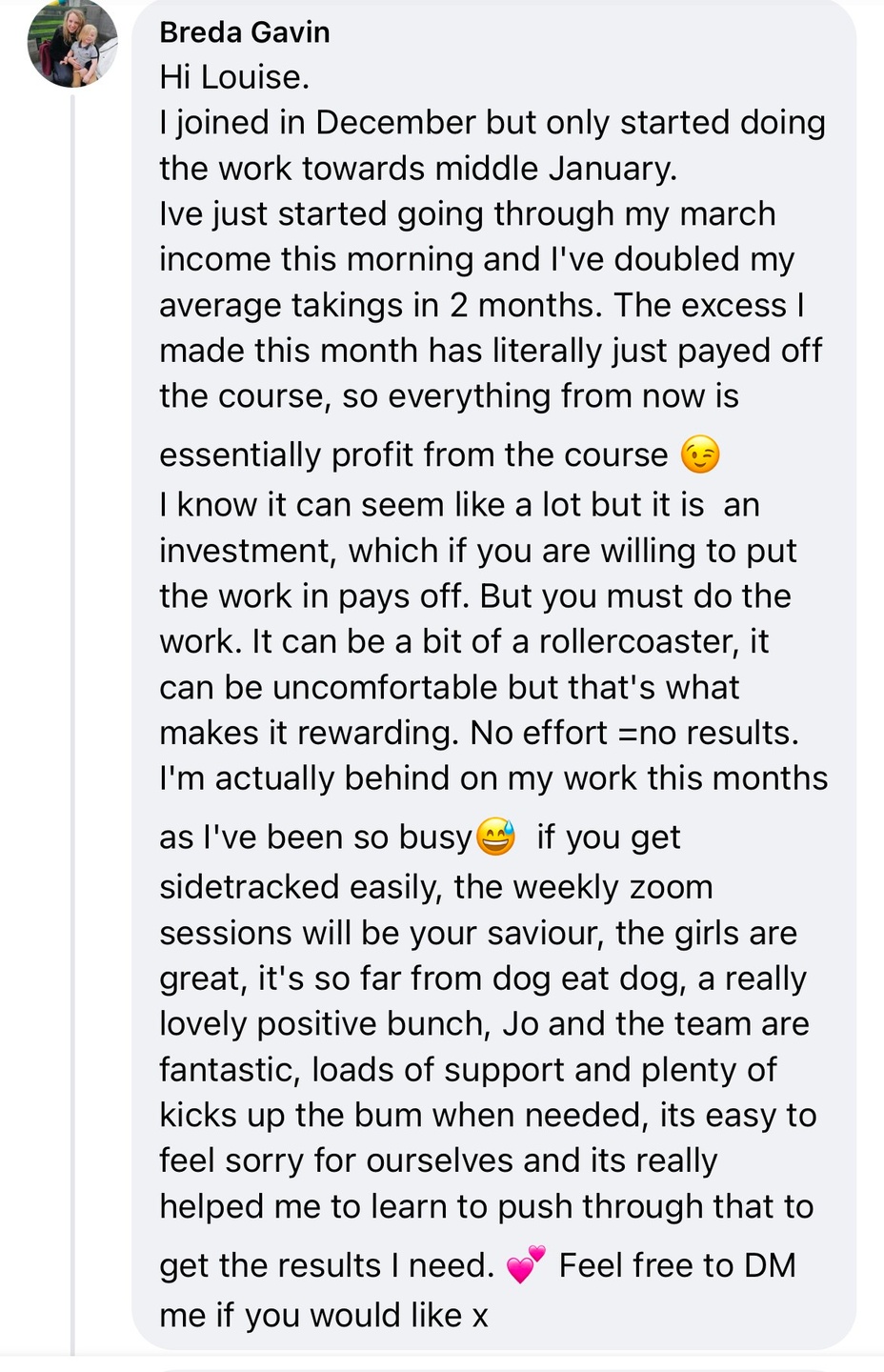Screen dimensions: 884x1372
Task: Click the line mentioning march income
Action: click(467, 214)
